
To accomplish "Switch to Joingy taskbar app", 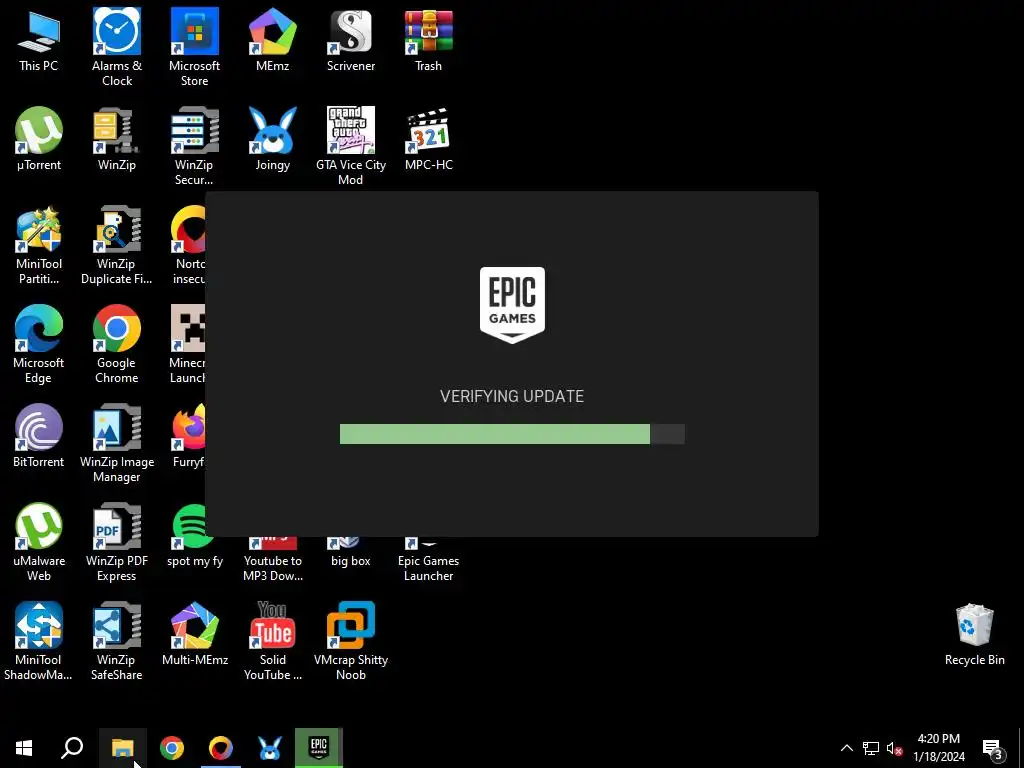I will click(270, 748).
